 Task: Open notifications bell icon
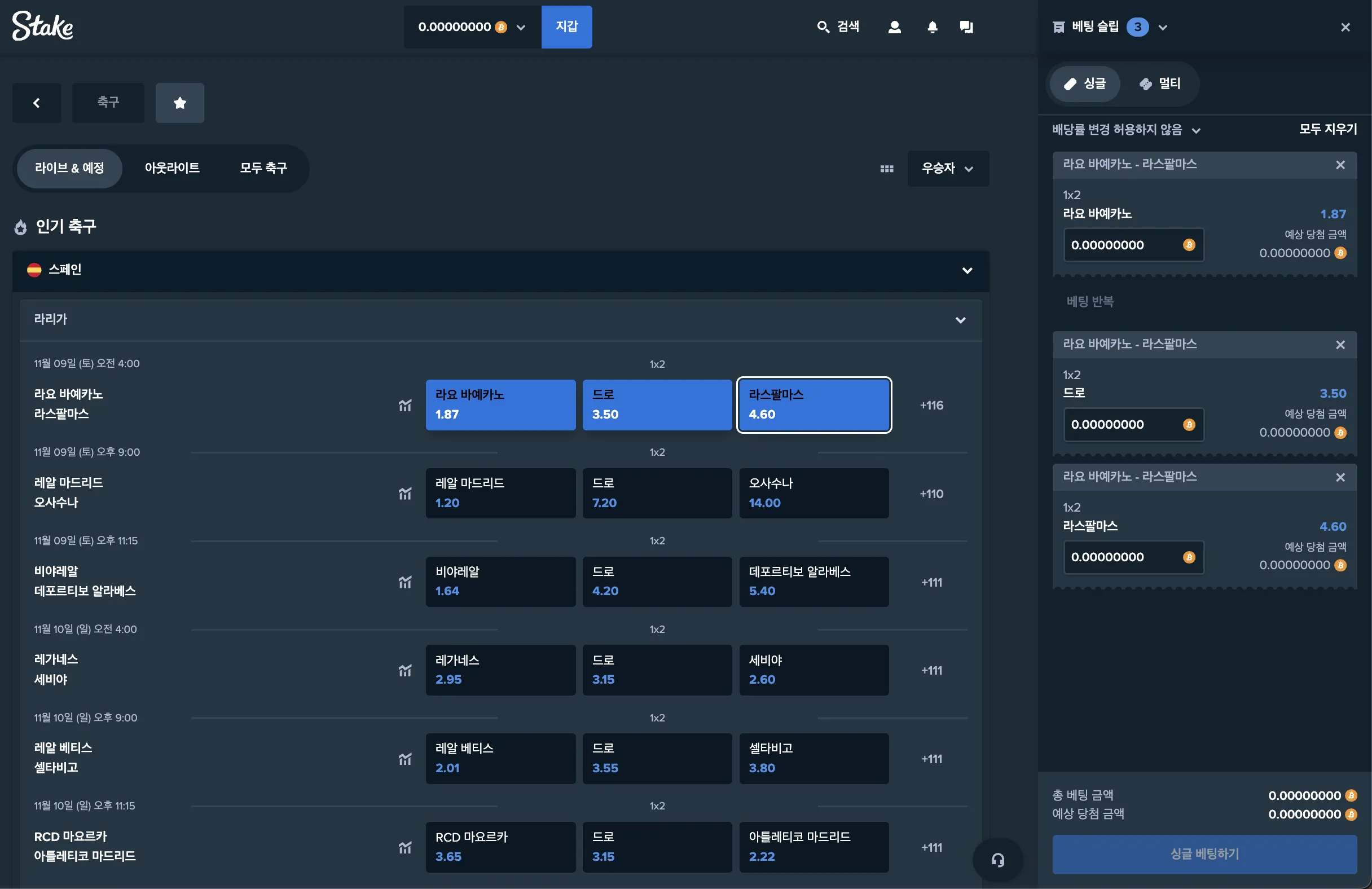tap(932, 27)
